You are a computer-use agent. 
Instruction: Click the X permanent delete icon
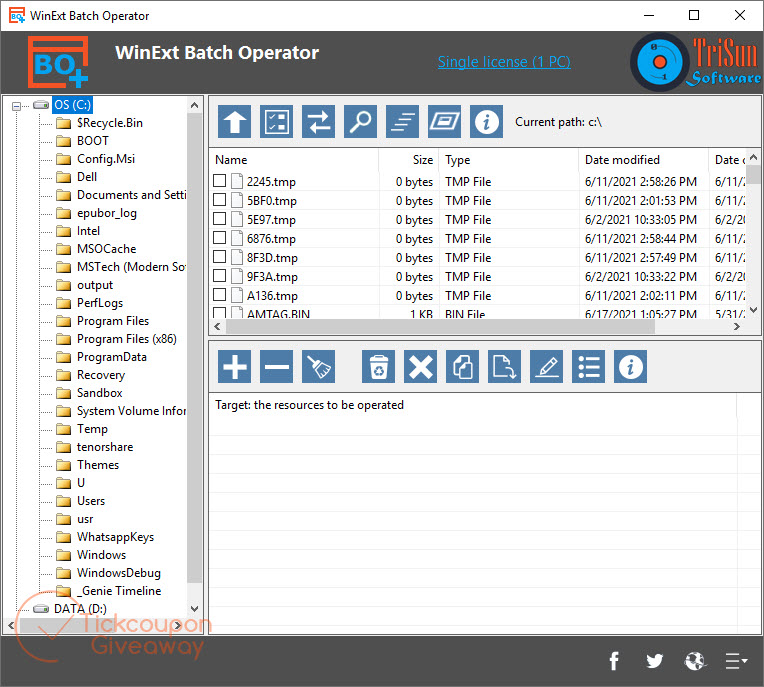(420, 366)
